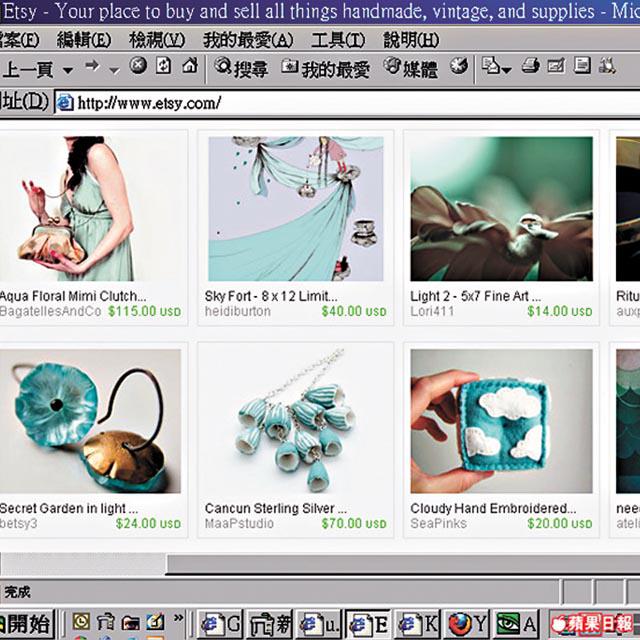Visit seller betsy3 shop link
Image resolution: width=640 pixels, height=640 pixels.
pos(19,524)
